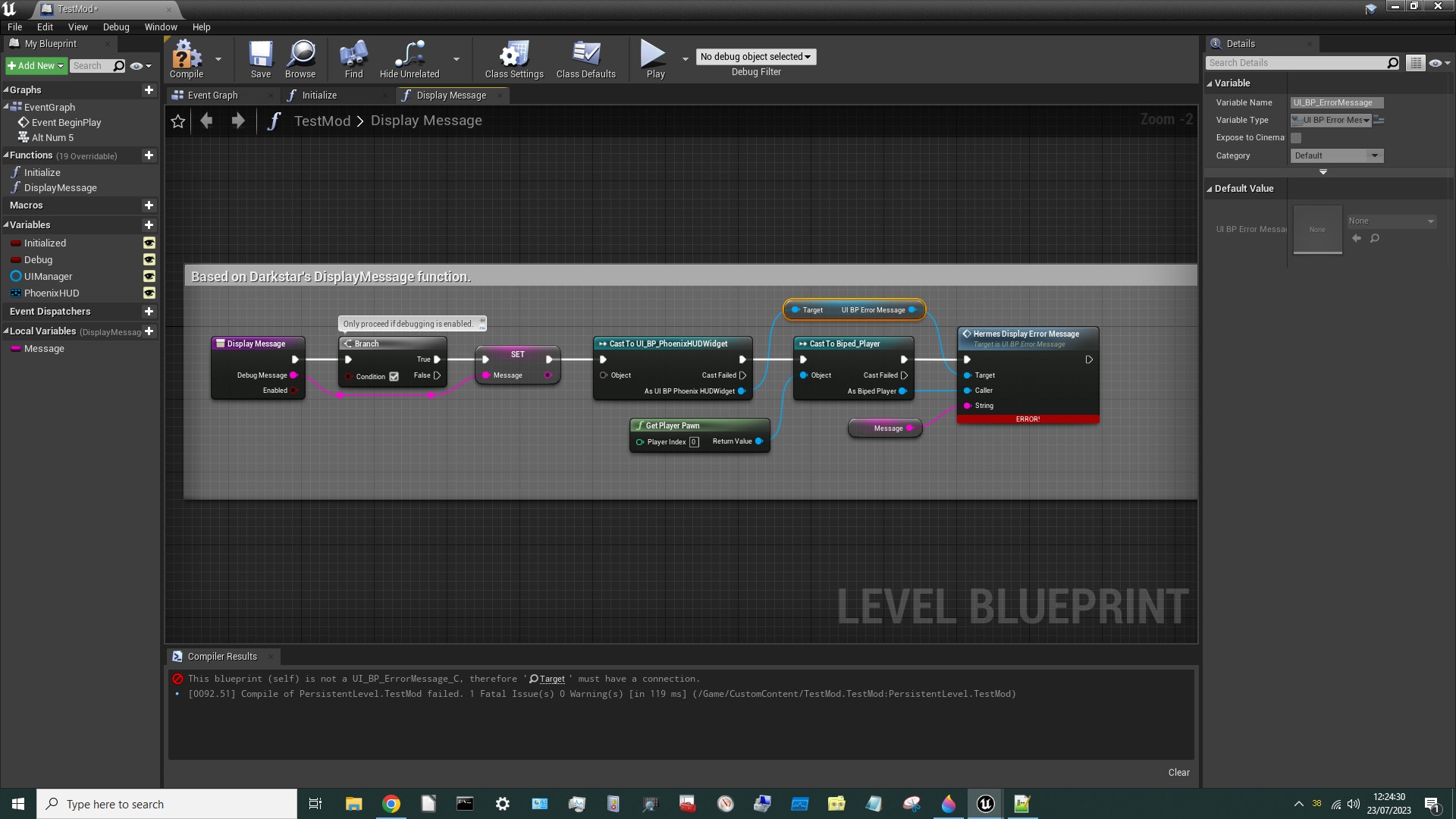This screenshot has width=1456, height=819.
Task: Navigate forward in graph history
Action: [238, 121]
